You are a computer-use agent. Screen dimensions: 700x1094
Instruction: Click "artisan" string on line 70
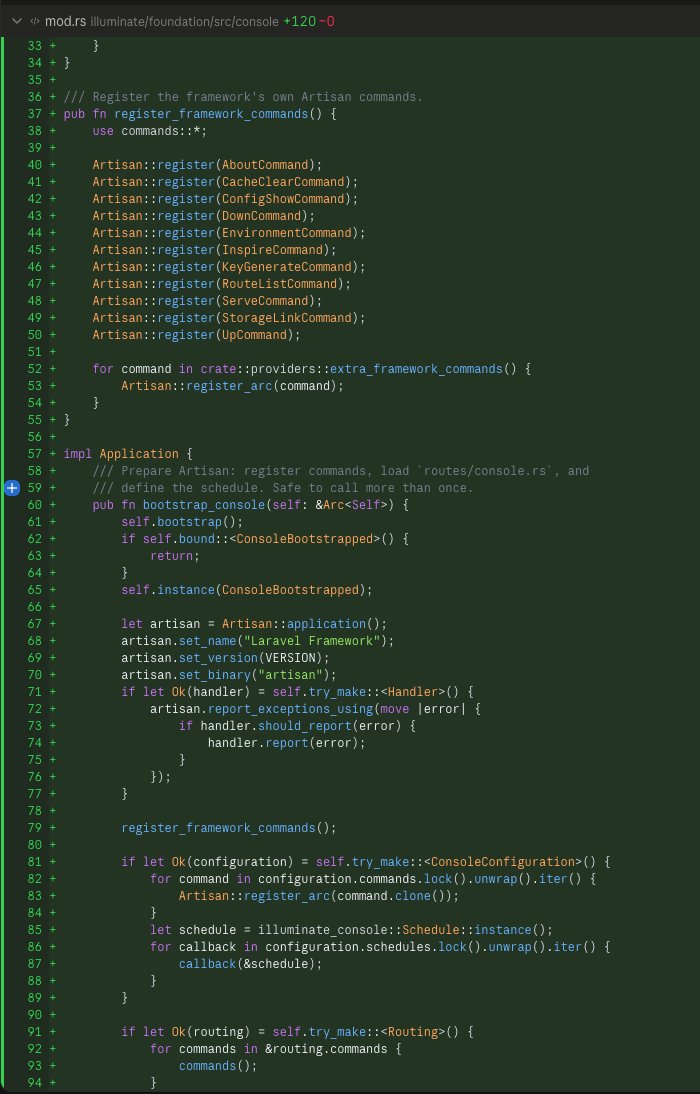point(290,675)
